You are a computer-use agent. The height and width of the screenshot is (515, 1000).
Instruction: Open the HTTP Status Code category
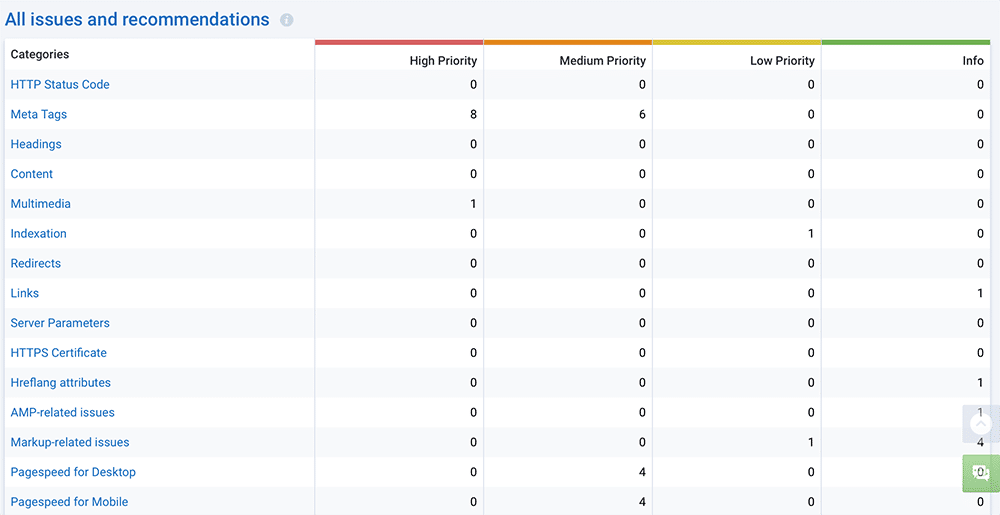tap(60, 85)
